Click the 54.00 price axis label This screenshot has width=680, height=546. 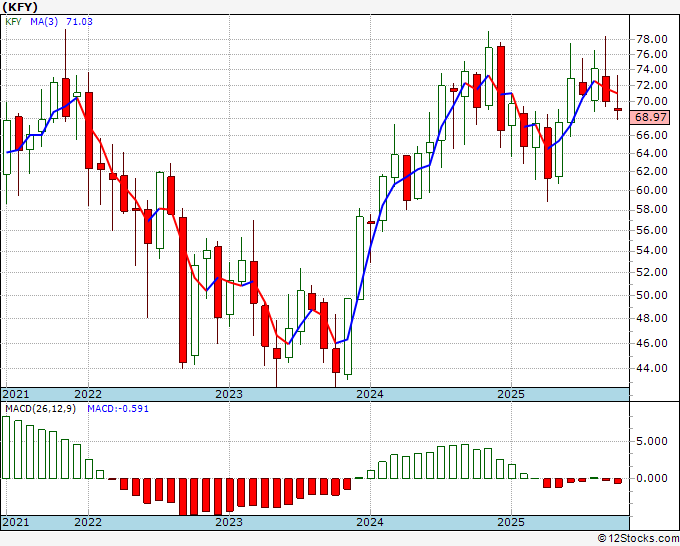click(x=651, y=250)
